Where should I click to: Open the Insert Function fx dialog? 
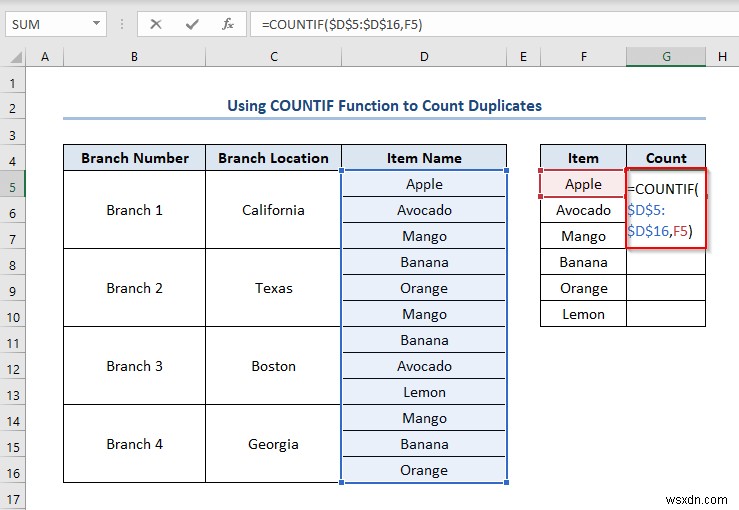tap(228, 24)
